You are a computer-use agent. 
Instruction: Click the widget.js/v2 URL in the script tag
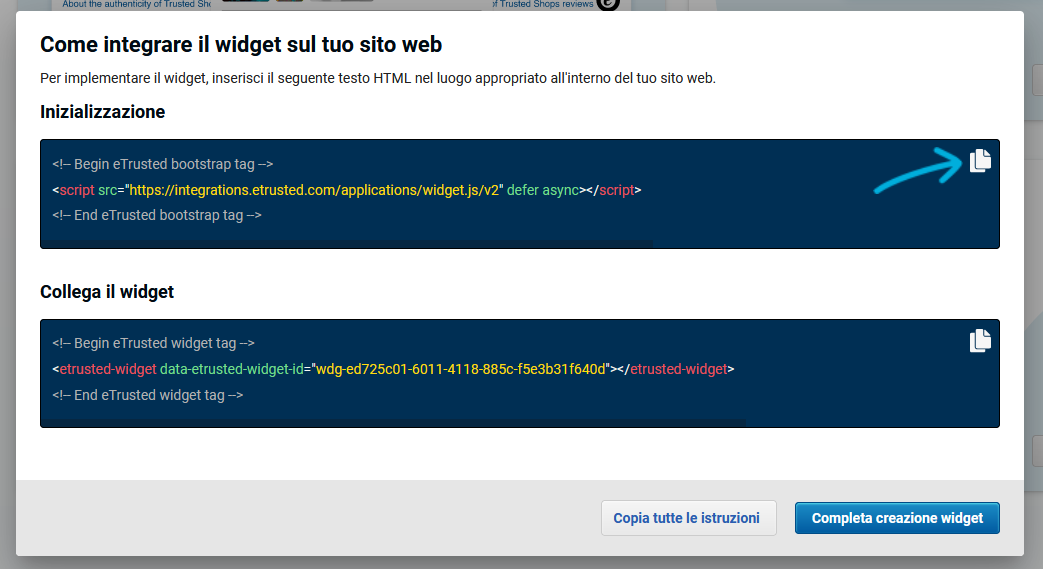coord(314,190)
